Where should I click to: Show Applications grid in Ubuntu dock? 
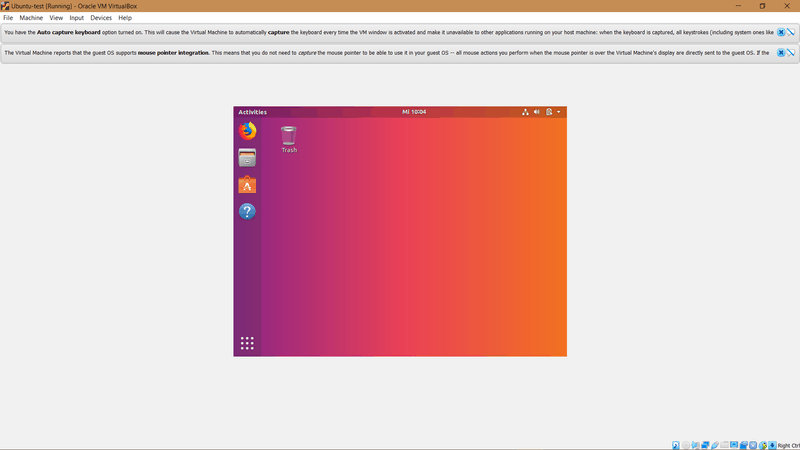(247, 343)
